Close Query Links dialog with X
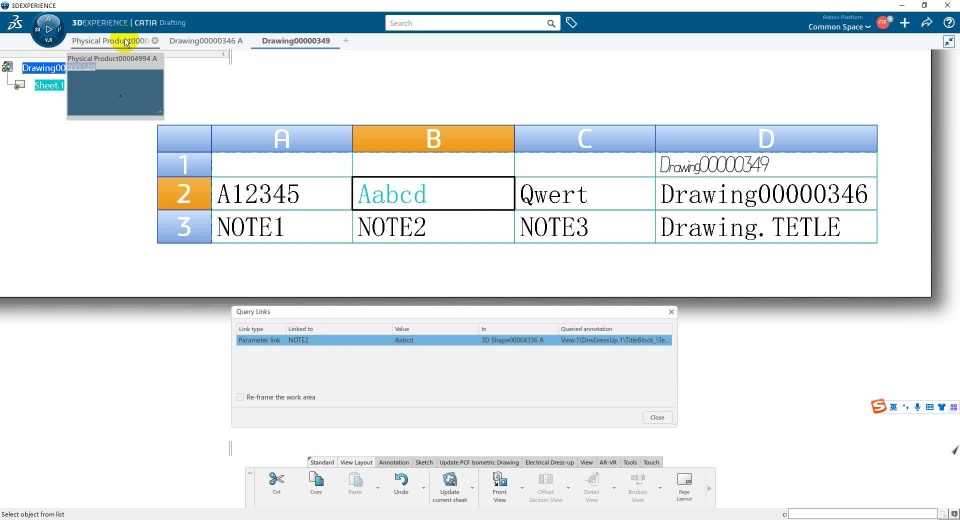Screen dimensions: 960x520 click(x=671, y=312)
